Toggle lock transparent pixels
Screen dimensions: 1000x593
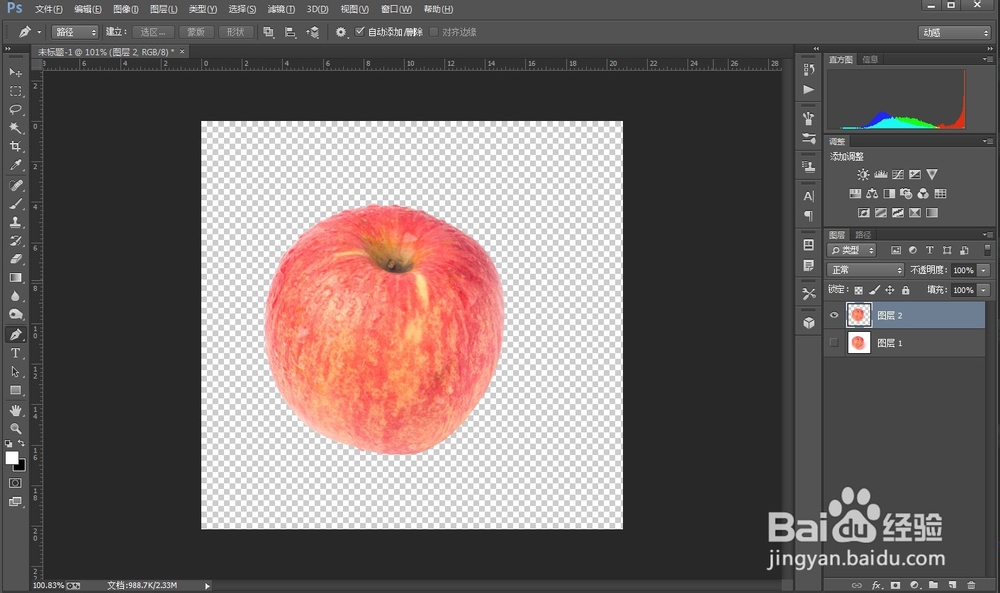point(858,290)
